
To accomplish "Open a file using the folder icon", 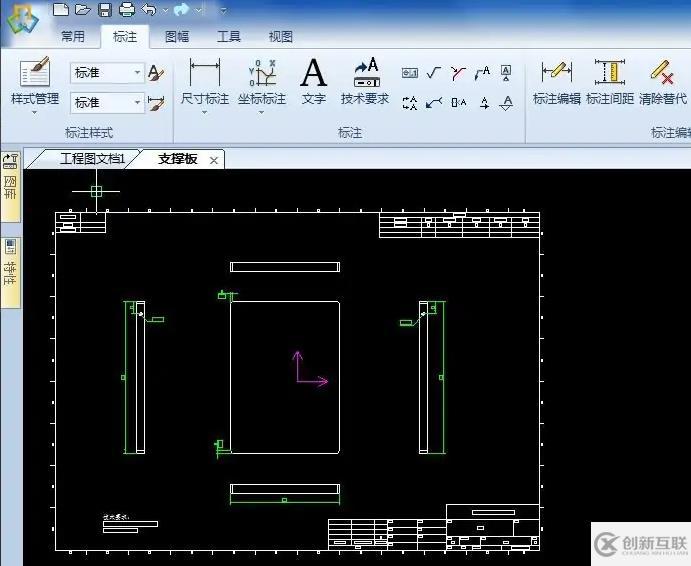I will click(x=82, y=9).
